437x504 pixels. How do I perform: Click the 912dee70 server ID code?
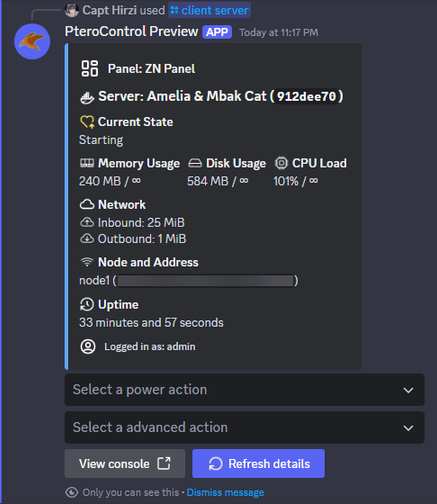pyautogui.click(x=306, y=96)
